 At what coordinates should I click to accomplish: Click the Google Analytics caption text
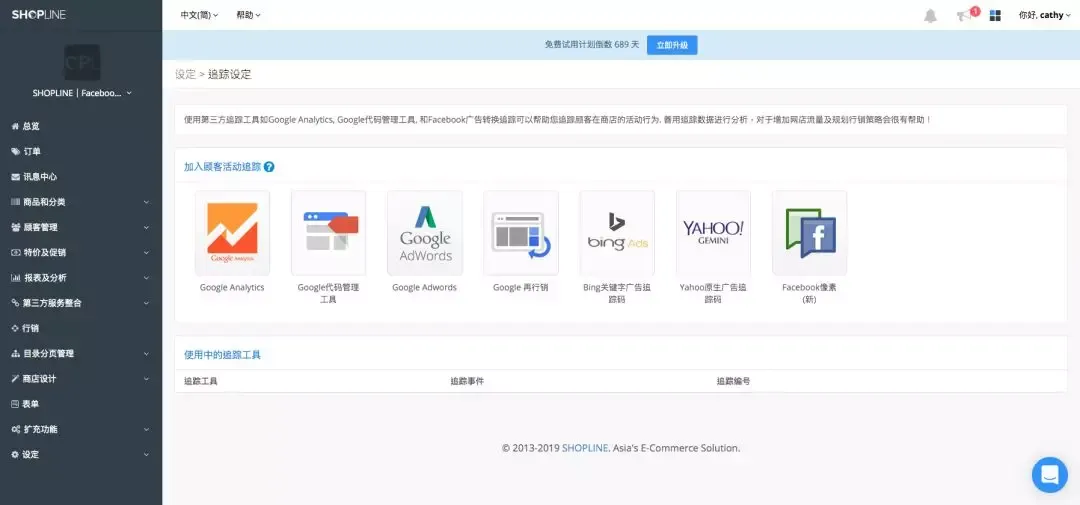coord(232,287)
